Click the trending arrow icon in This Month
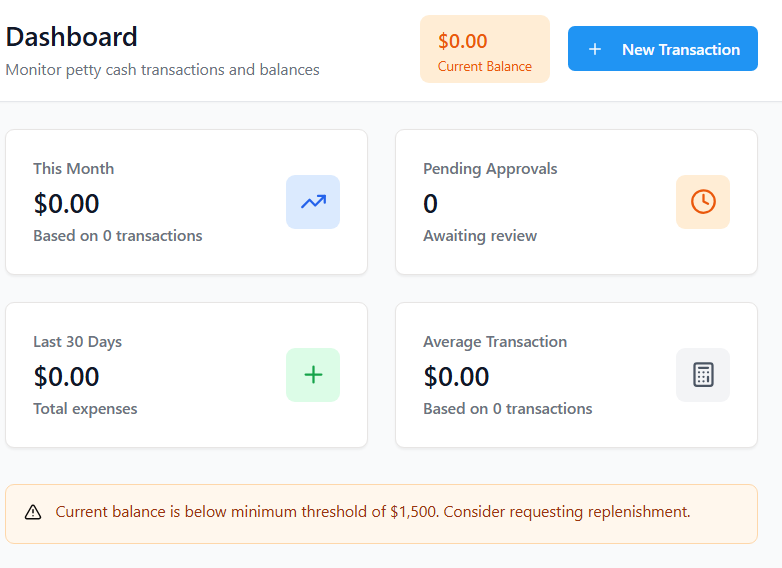 click(313, 202)
